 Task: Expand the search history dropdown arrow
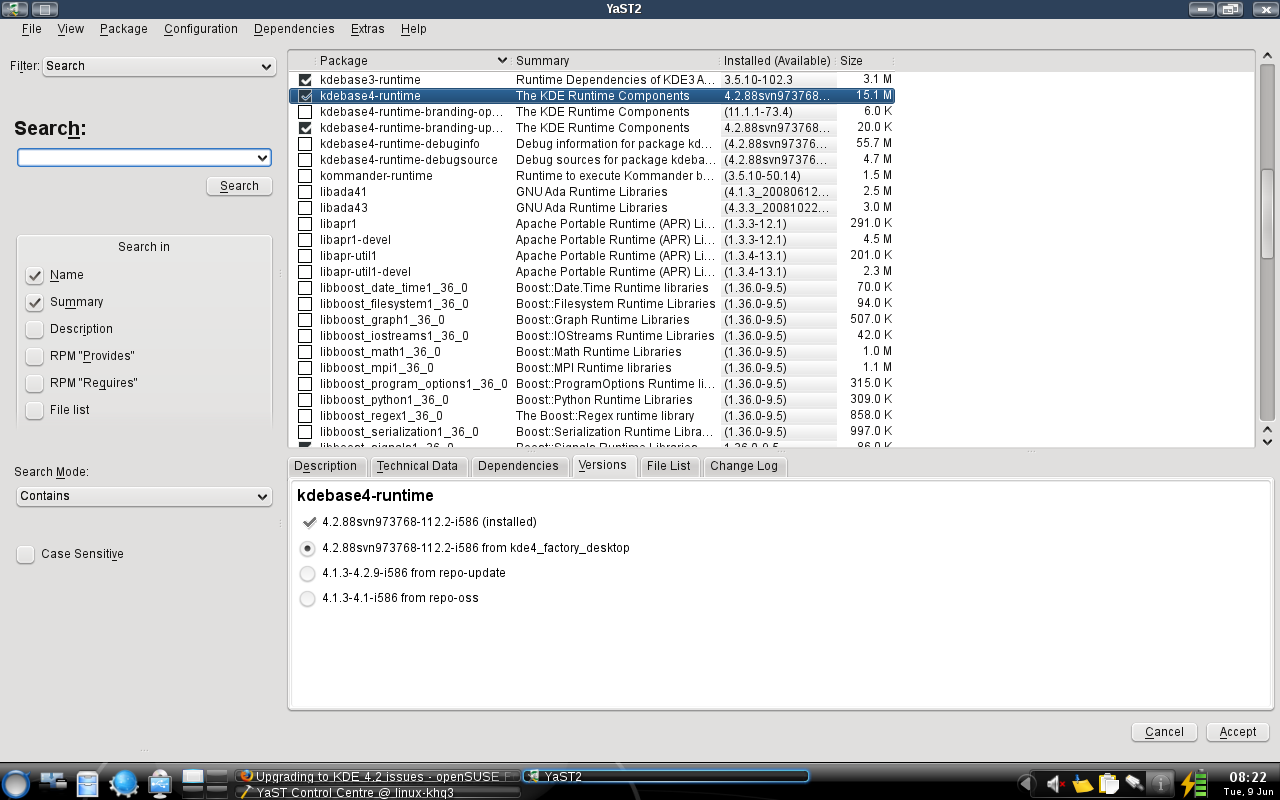click(x=263, y=158)
